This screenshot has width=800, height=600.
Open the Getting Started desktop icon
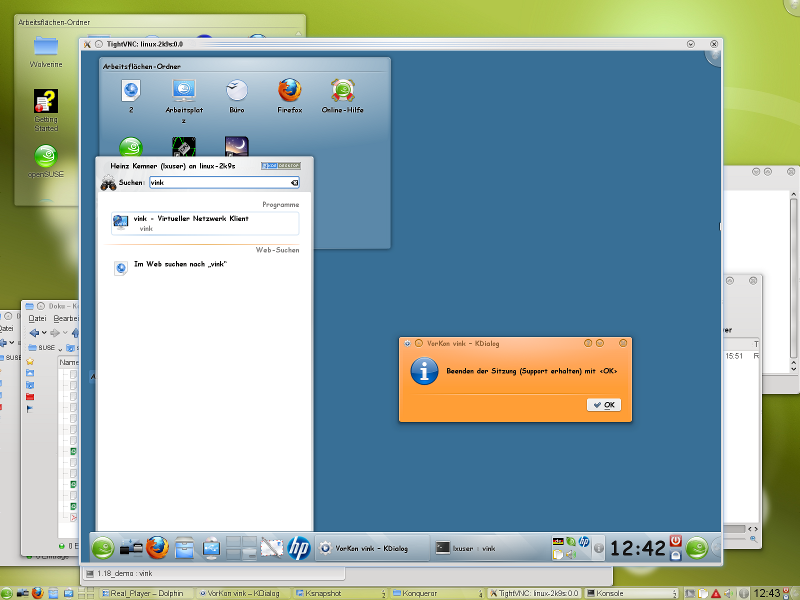[x=45, y=102]
